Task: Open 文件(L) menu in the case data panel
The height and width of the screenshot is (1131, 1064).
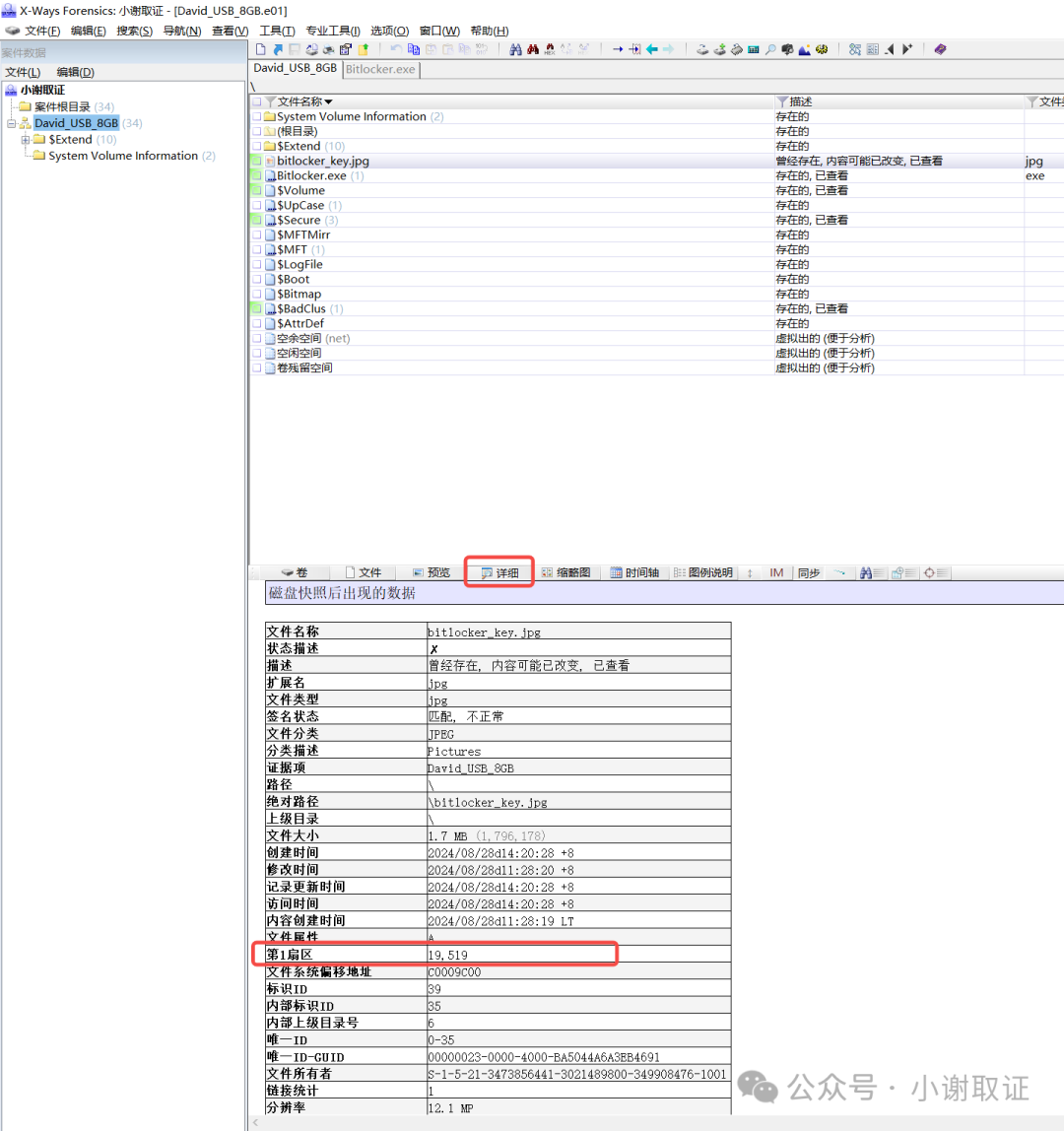Action: (x=23, y=72)
